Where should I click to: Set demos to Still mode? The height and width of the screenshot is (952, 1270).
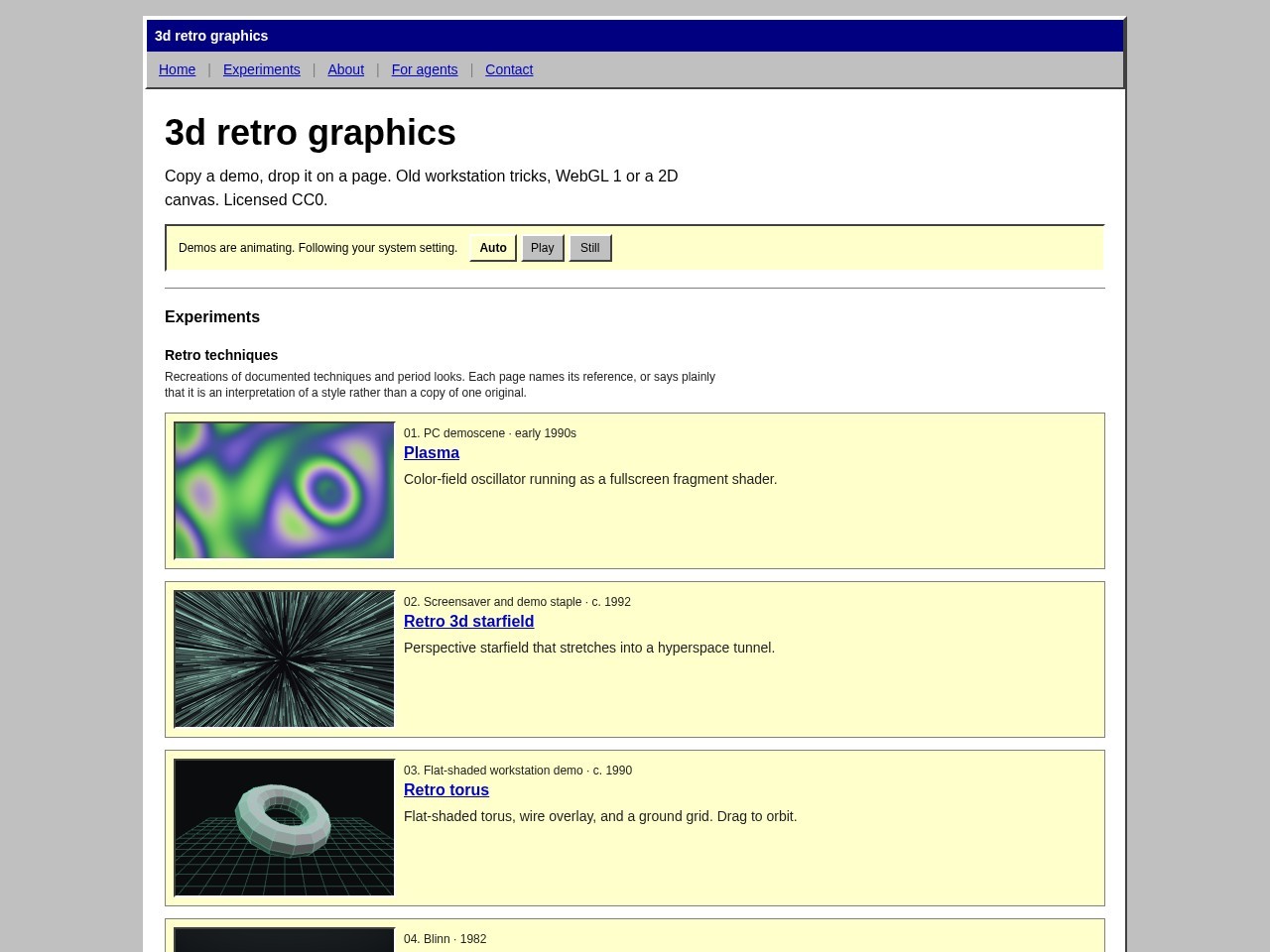(590, 248)
